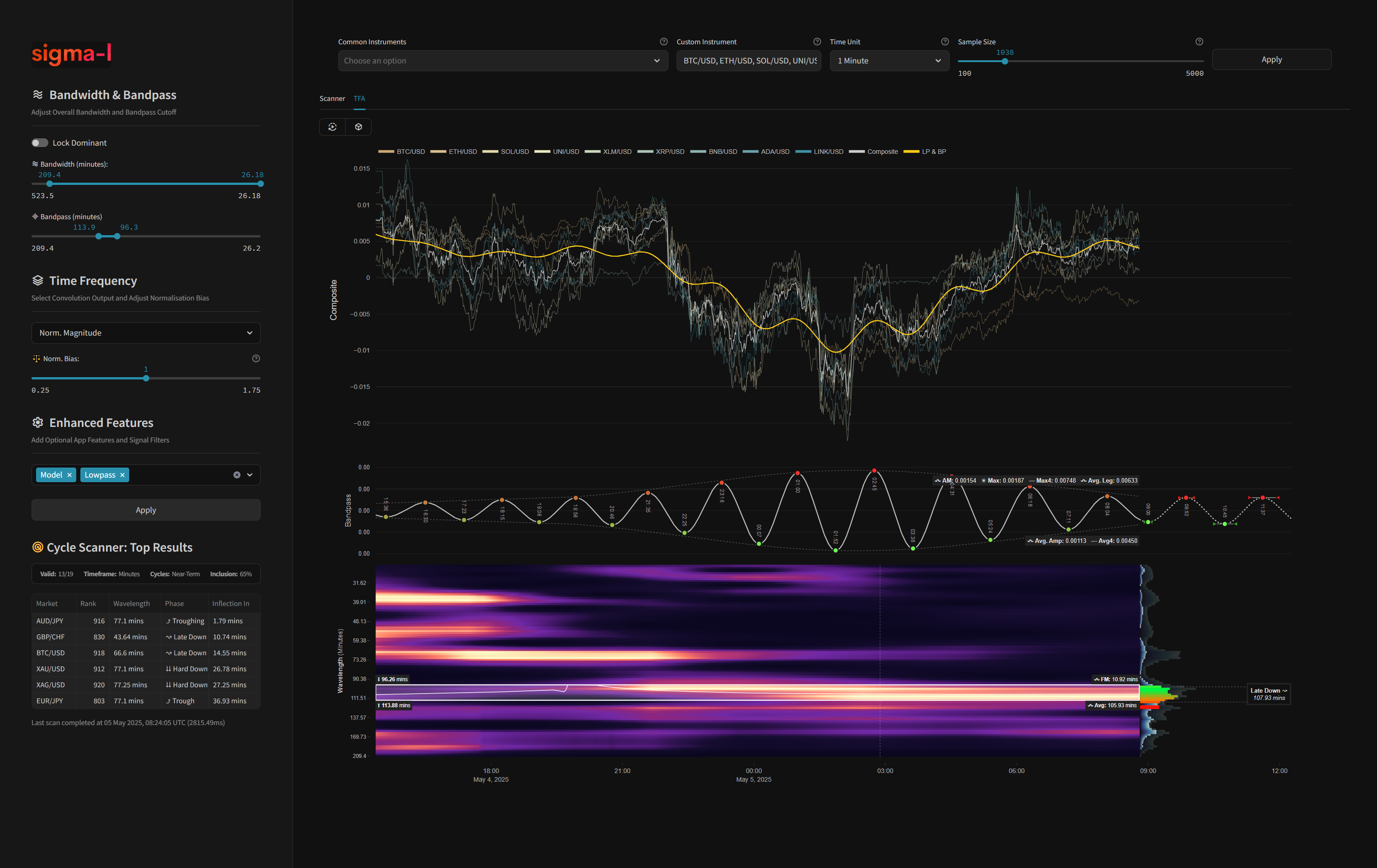
Task: Enable the Lock Dominant toggle
Action: click(39, 142)
